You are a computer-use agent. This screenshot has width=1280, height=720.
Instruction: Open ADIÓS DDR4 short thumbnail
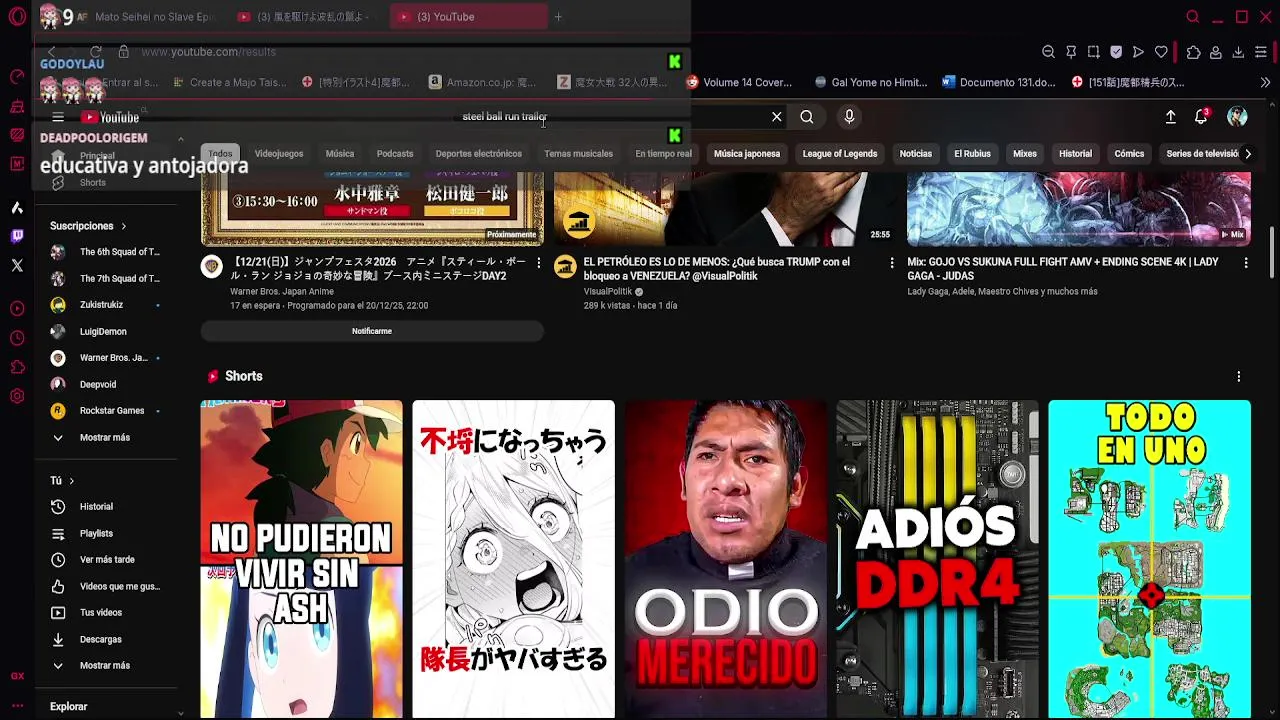(937, 559)
